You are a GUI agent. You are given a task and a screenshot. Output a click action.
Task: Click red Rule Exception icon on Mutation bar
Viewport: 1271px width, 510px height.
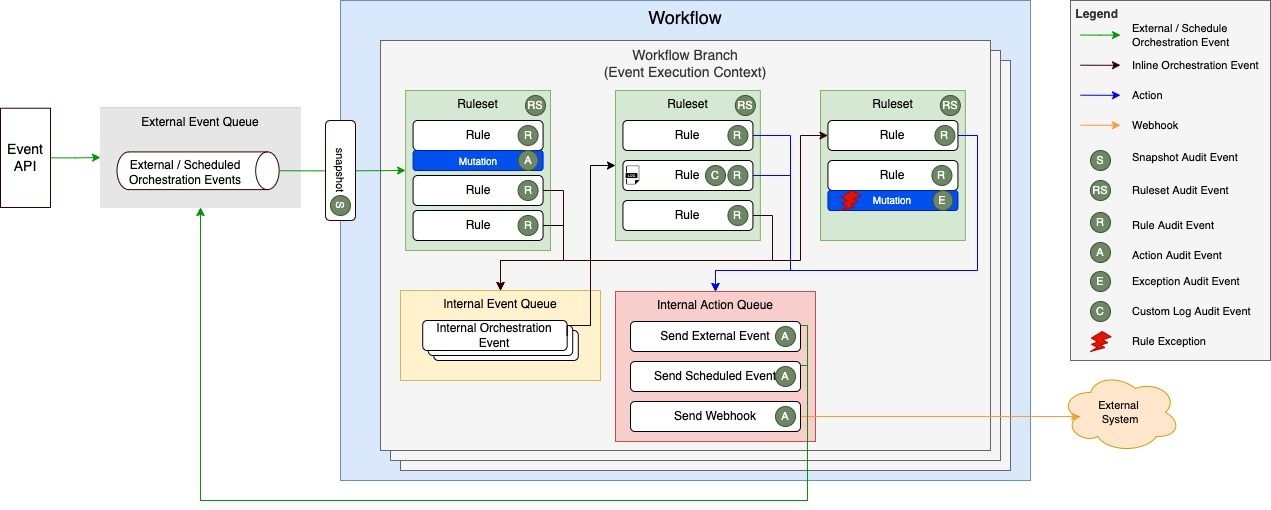pyautogui.click(x=851, y=200)
